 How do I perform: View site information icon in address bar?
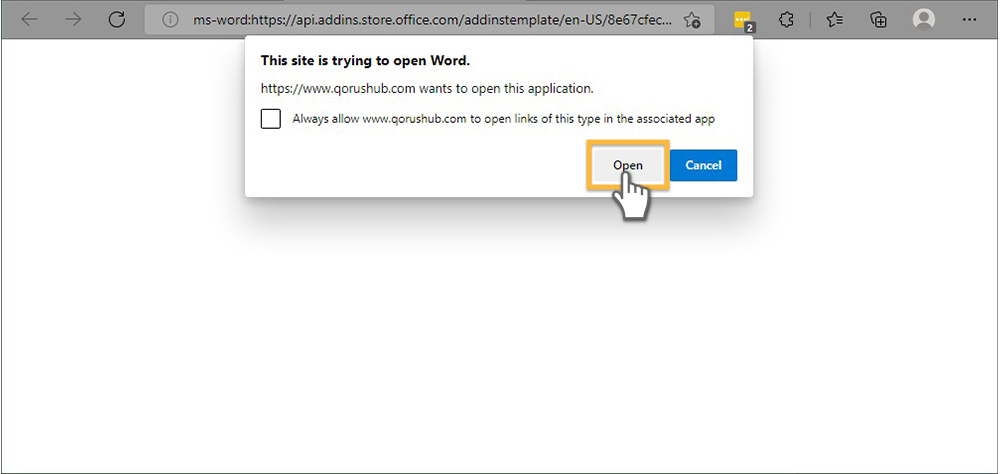[x=170, y=20]
